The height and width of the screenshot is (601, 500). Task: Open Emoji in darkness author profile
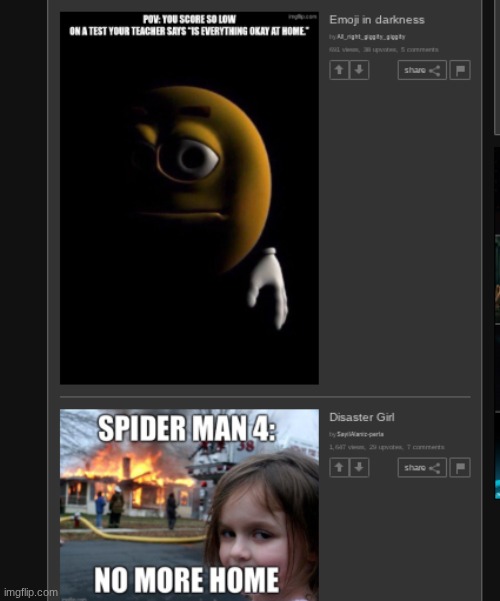click(x=371, y=37)
